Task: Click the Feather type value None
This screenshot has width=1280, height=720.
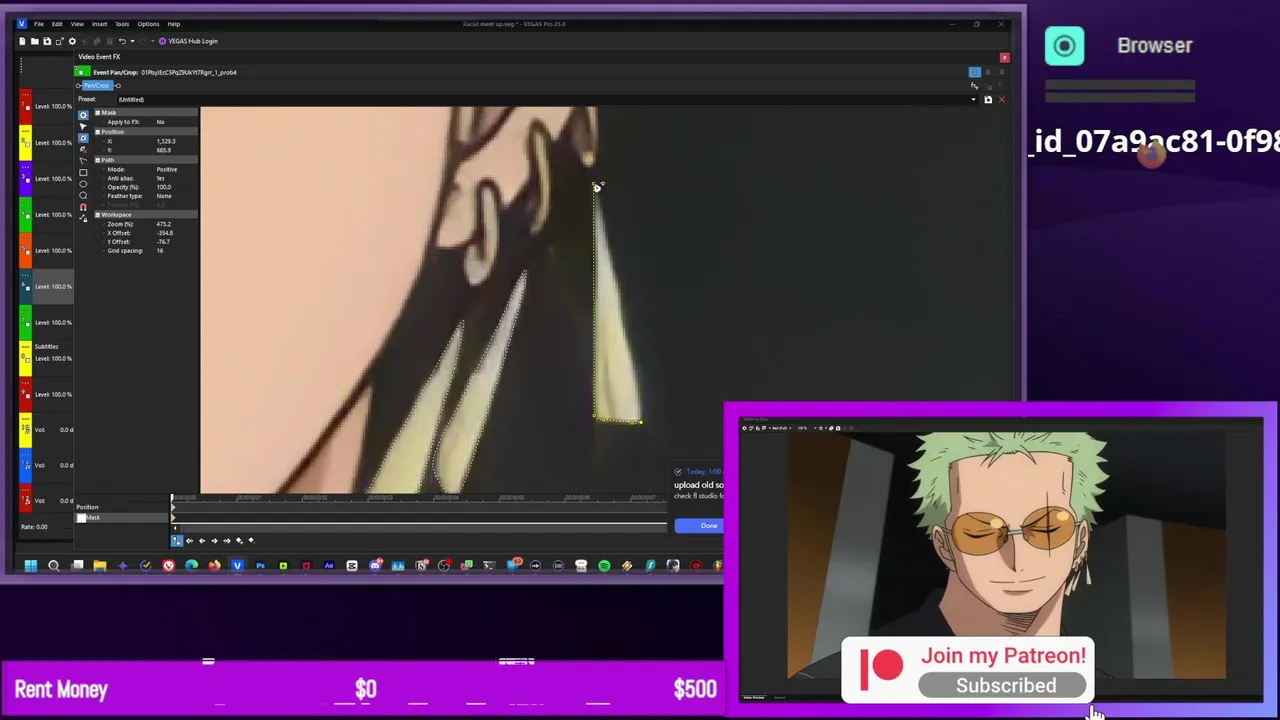Action: click(x=164, y=196)
